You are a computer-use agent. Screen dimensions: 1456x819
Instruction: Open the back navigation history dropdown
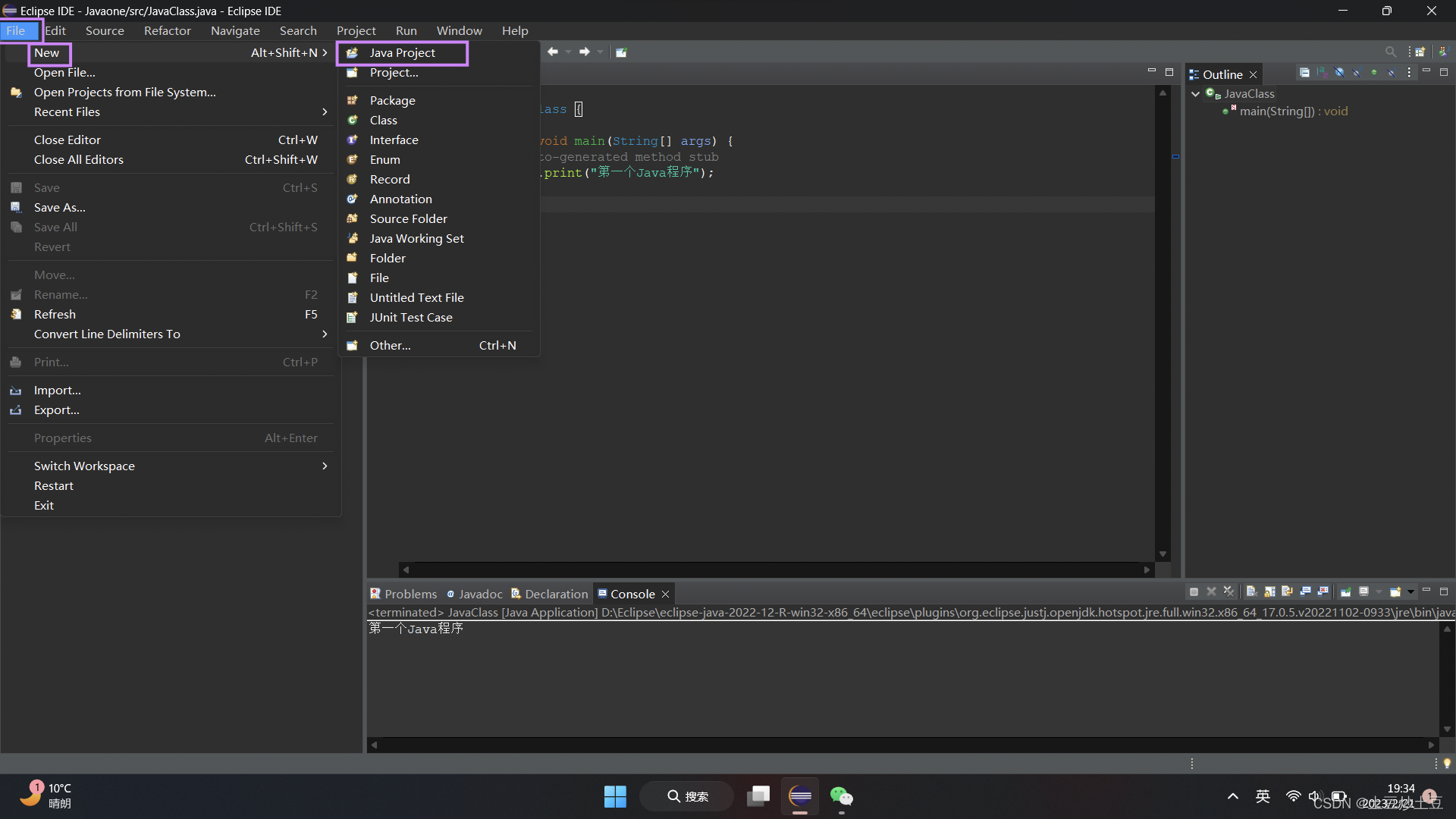568,52
